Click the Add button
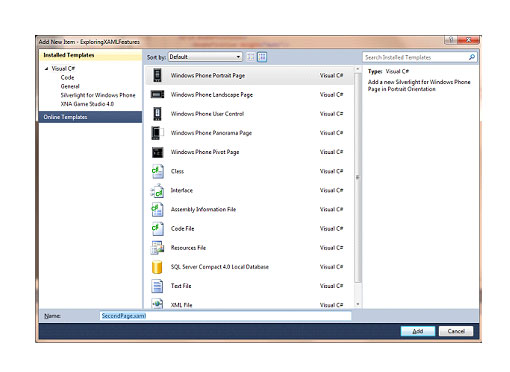 418,331
